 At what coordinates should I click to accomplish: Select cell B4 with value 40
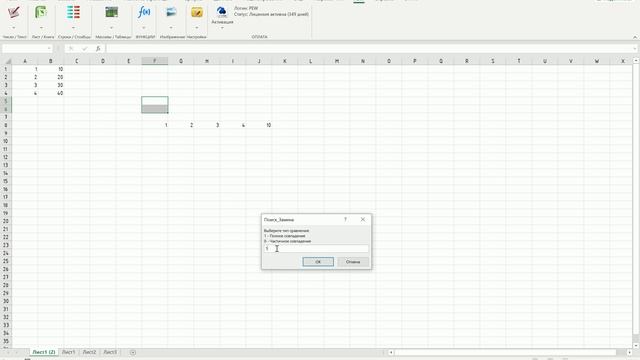[x=51, y=93]
